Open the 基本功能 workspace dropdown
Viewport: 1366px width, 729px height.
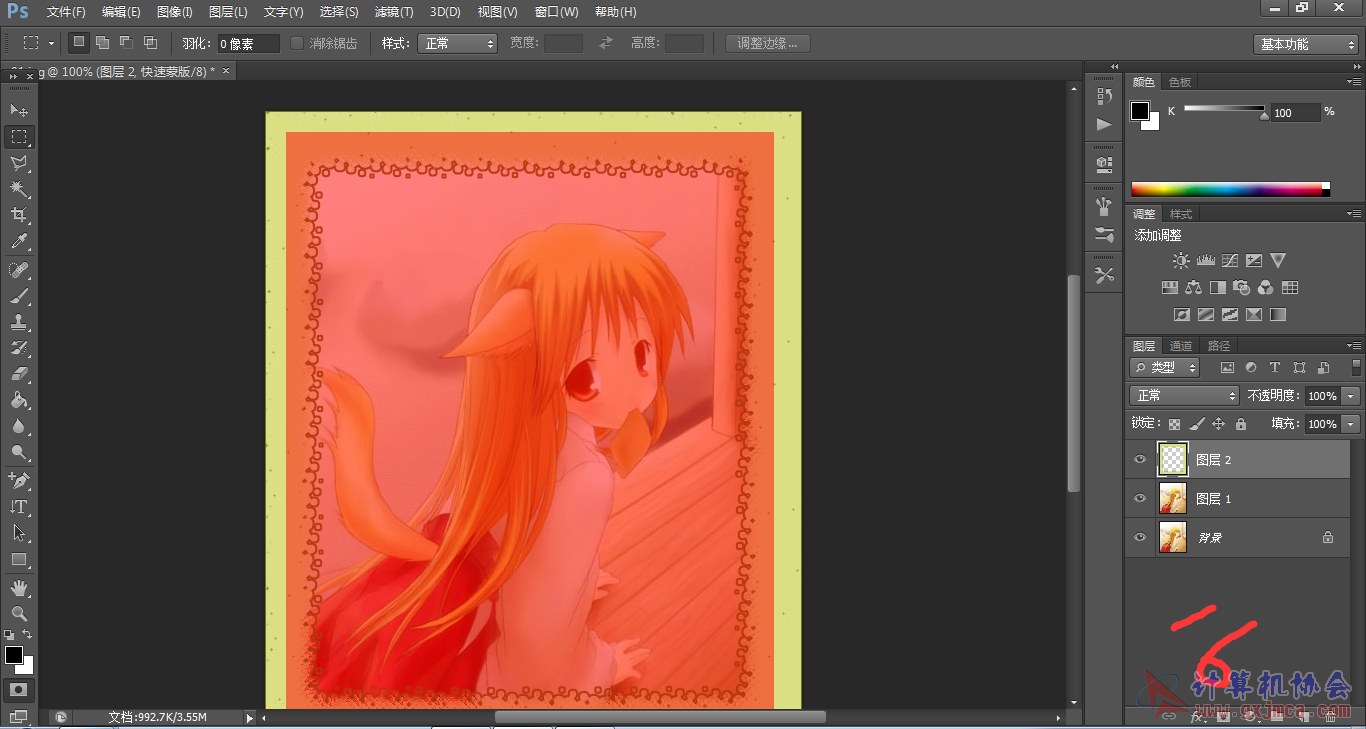pyautogui.click(x=1306, y=44)
